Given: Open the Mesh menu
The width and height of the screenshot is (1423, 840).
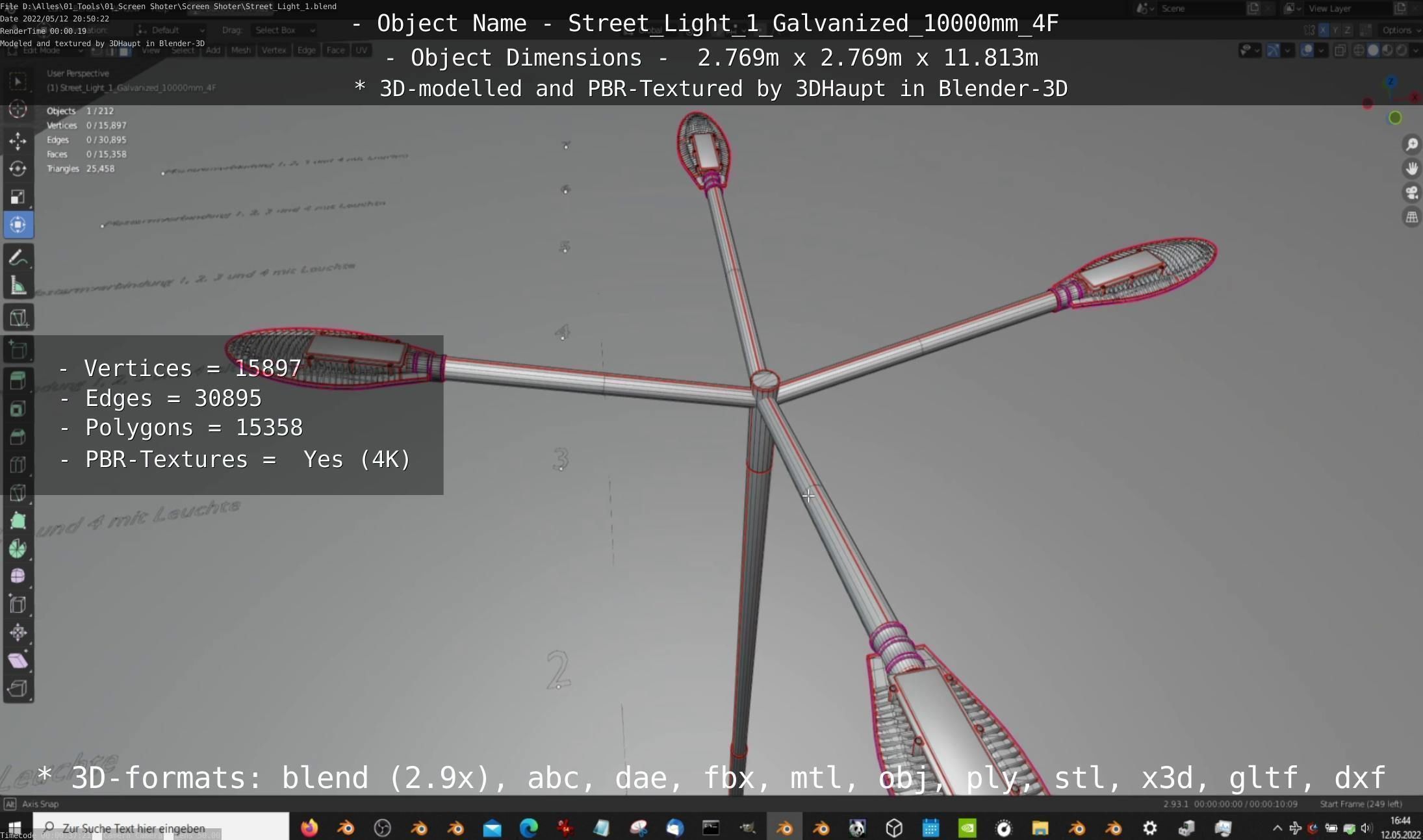Looking at the screenshot, I should tap(240, 51).
